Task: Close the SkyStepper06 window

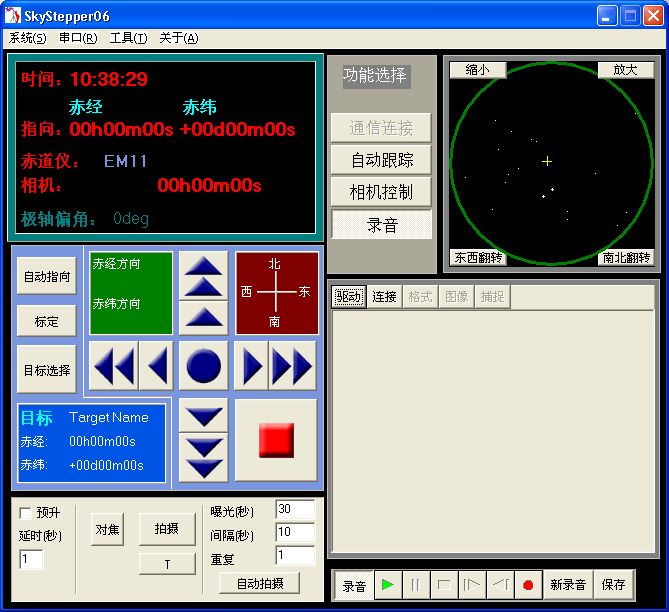Action: pos(653,16)
